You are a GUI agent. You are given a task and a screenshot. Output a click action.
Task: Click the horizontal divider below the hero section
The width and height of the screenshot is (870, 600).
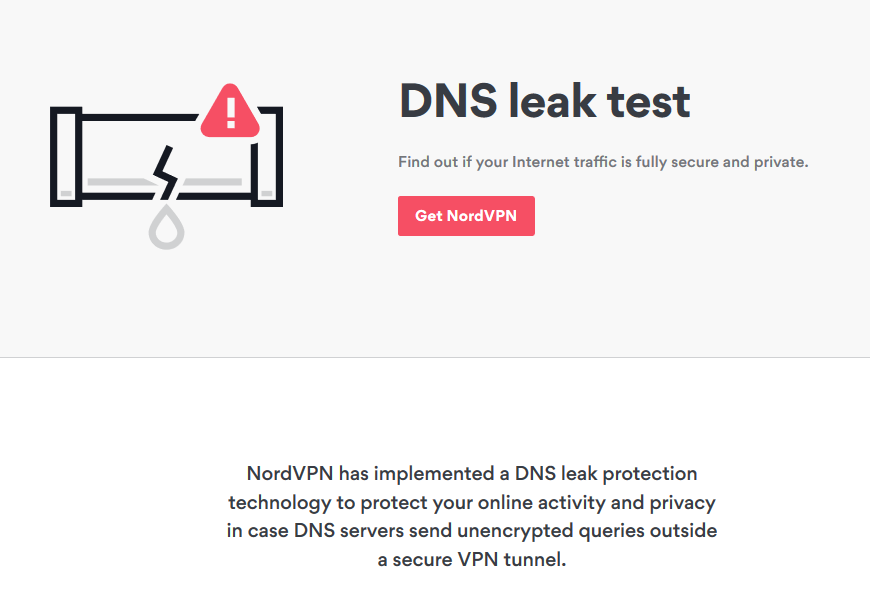click(x=435, y=357)
